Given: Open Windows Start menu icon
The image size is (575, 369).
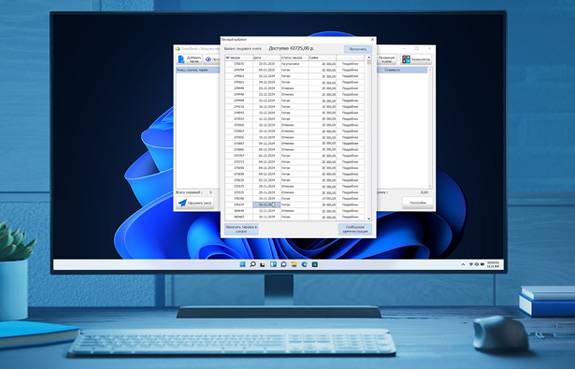Looking at the screenshot, I should click(x=242, y=264).
